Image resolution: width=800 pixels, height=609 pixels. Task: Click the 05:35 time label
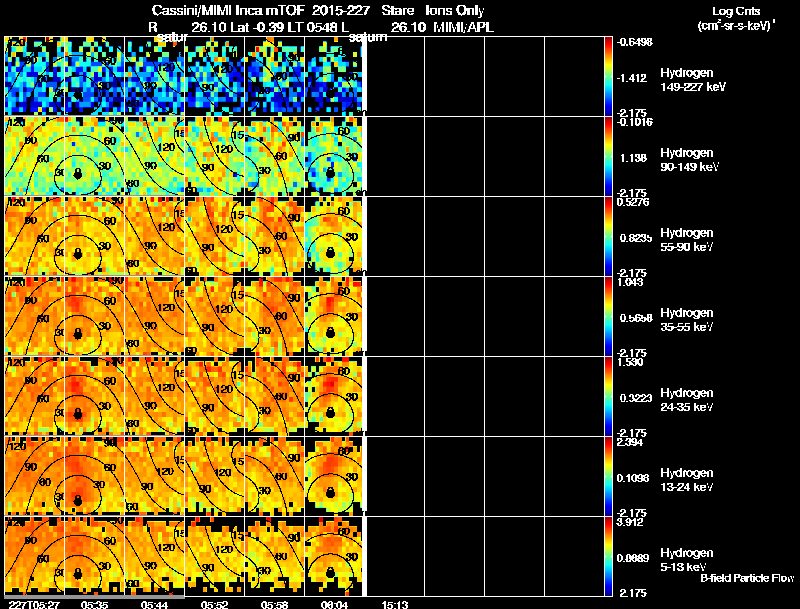click(94, 604)
